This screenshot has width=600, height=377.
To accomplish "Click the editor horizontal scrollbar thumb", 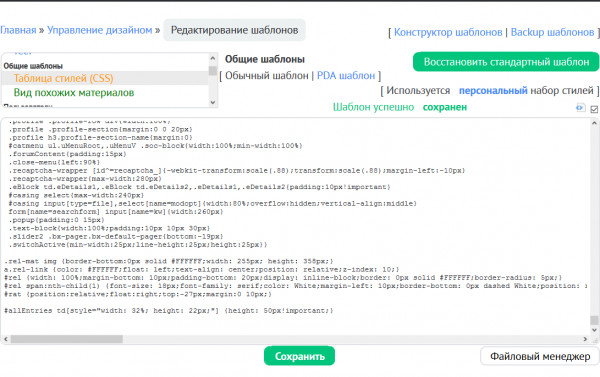I will coord(67,339).
